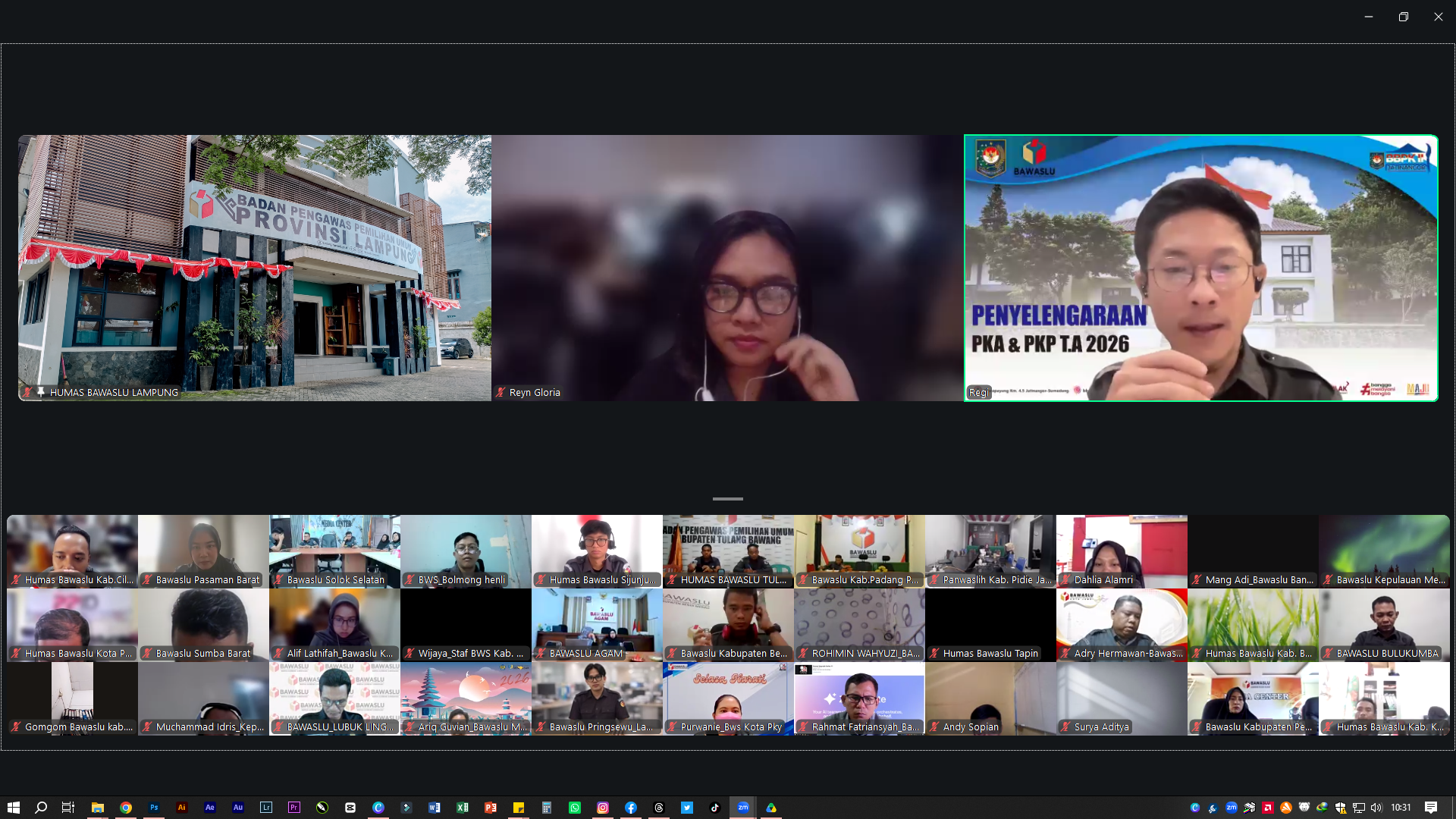
Task: Select Humas Bawaslu Tapin tile
Action: 990,625
